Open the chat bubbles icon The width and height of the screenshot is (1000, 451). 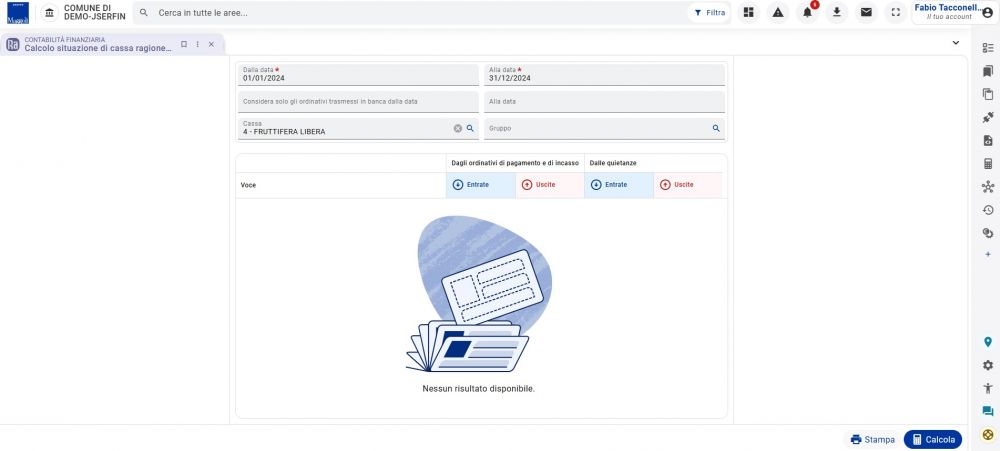[988, 411]
